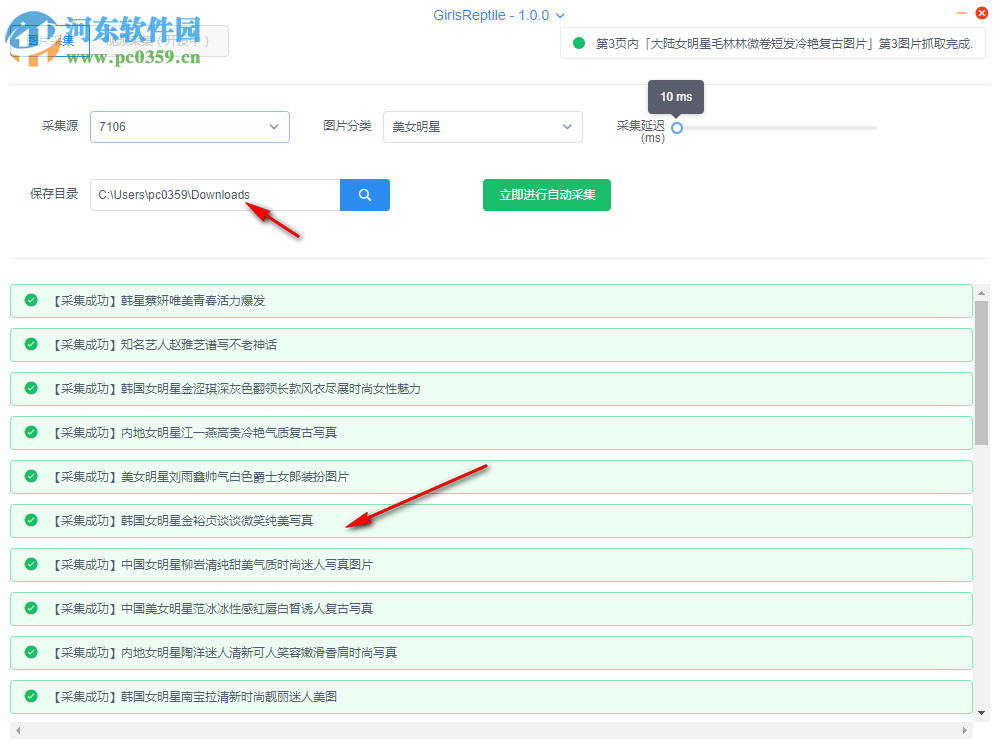Click the horizontal scrollbar right arrow
Viewport: 1000px width, 750px height.
(964, 730)
